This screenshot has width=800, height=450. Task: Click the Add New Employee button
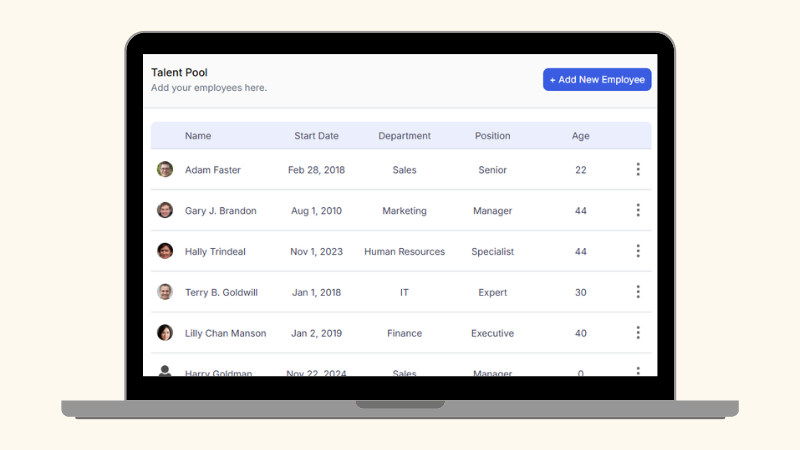(597, 80)
